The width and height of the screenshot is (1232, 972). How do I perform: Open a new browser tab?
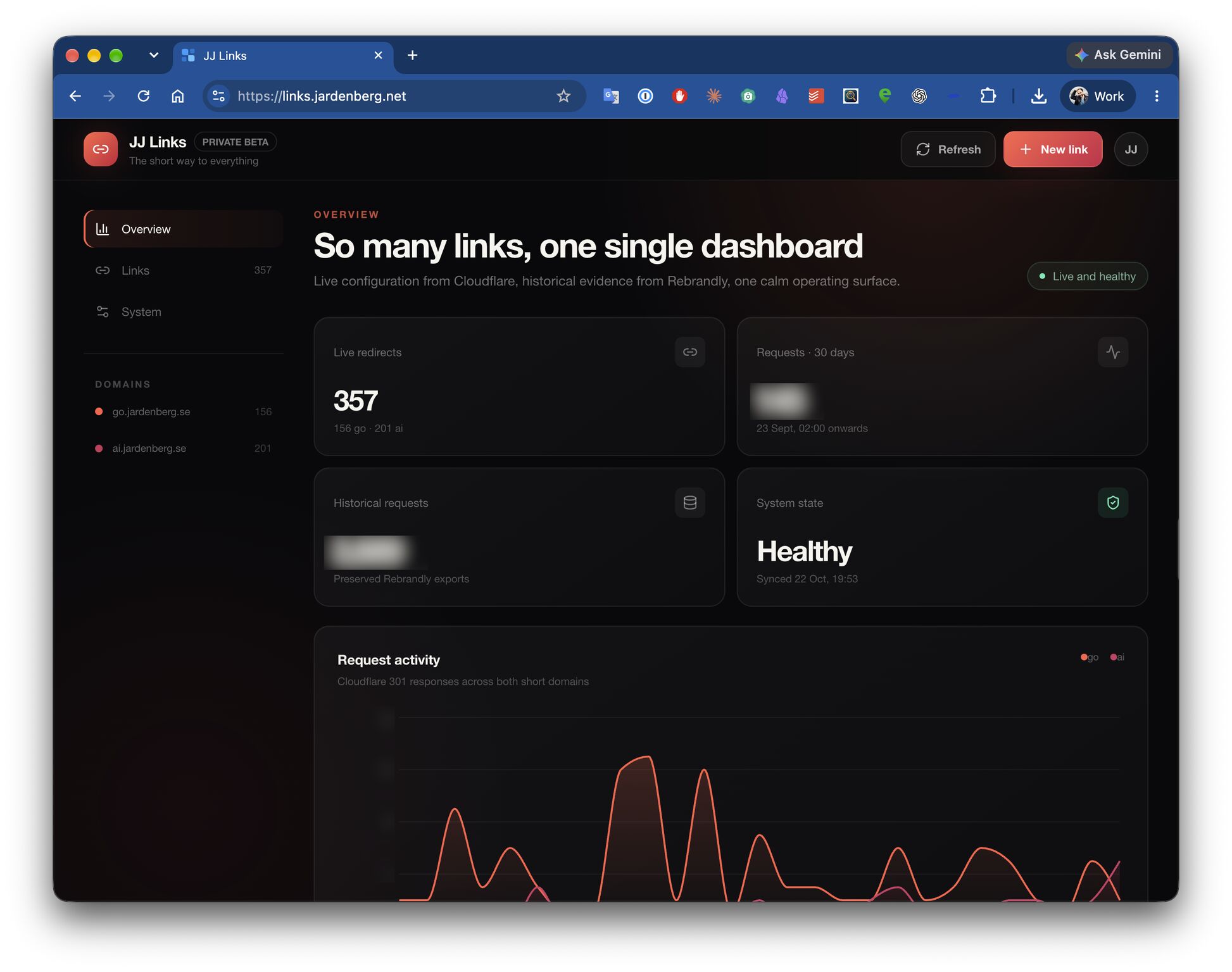pos(412,56)
